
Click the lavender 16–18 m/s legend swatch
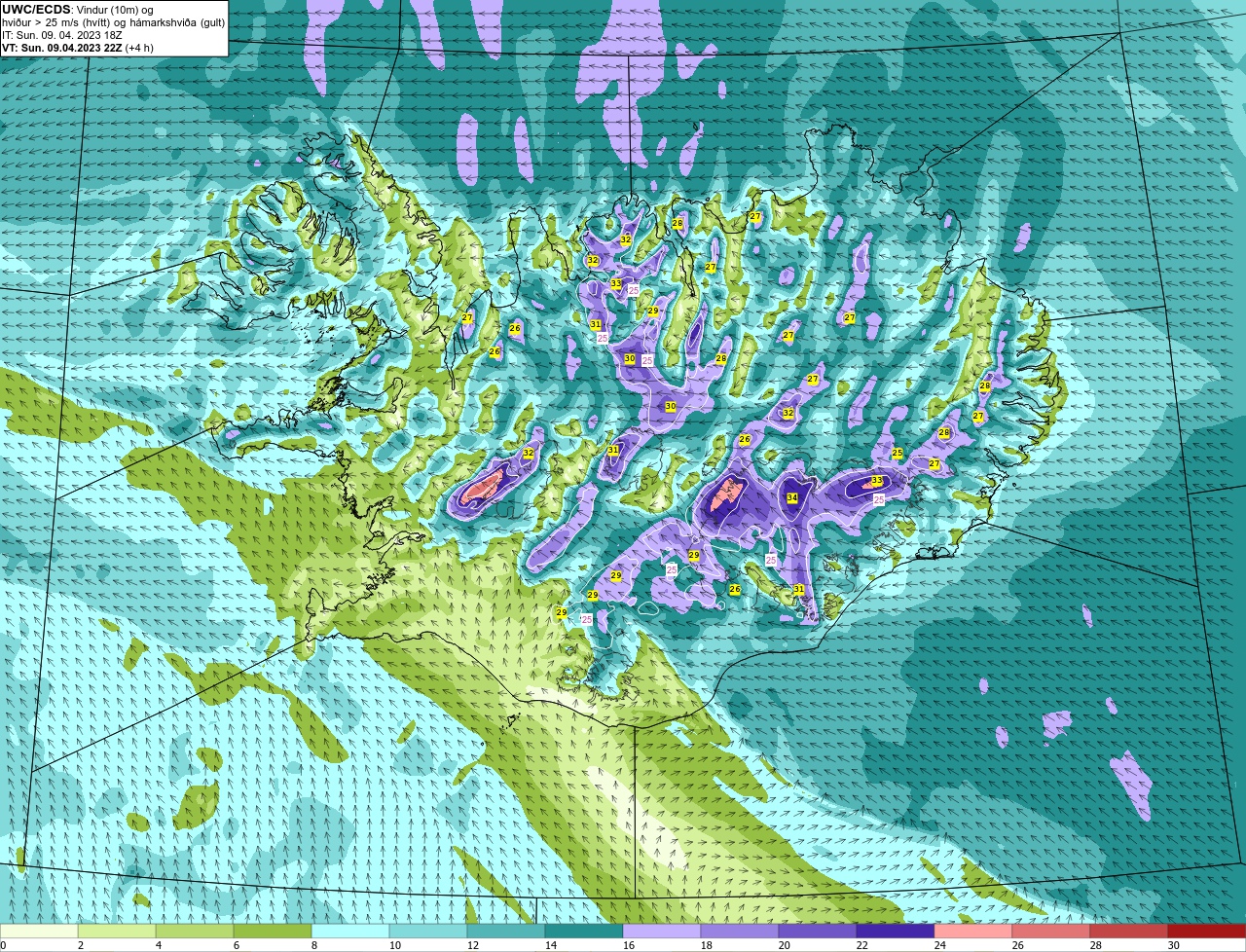point(662,932)
